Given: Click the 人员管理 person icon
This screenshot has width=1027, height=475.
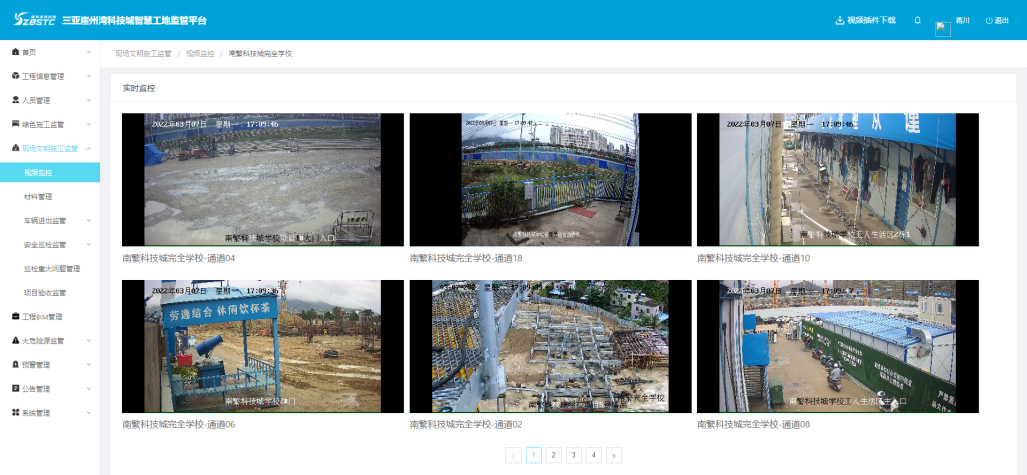Looking at the screenshot, I should pos(15,100).
